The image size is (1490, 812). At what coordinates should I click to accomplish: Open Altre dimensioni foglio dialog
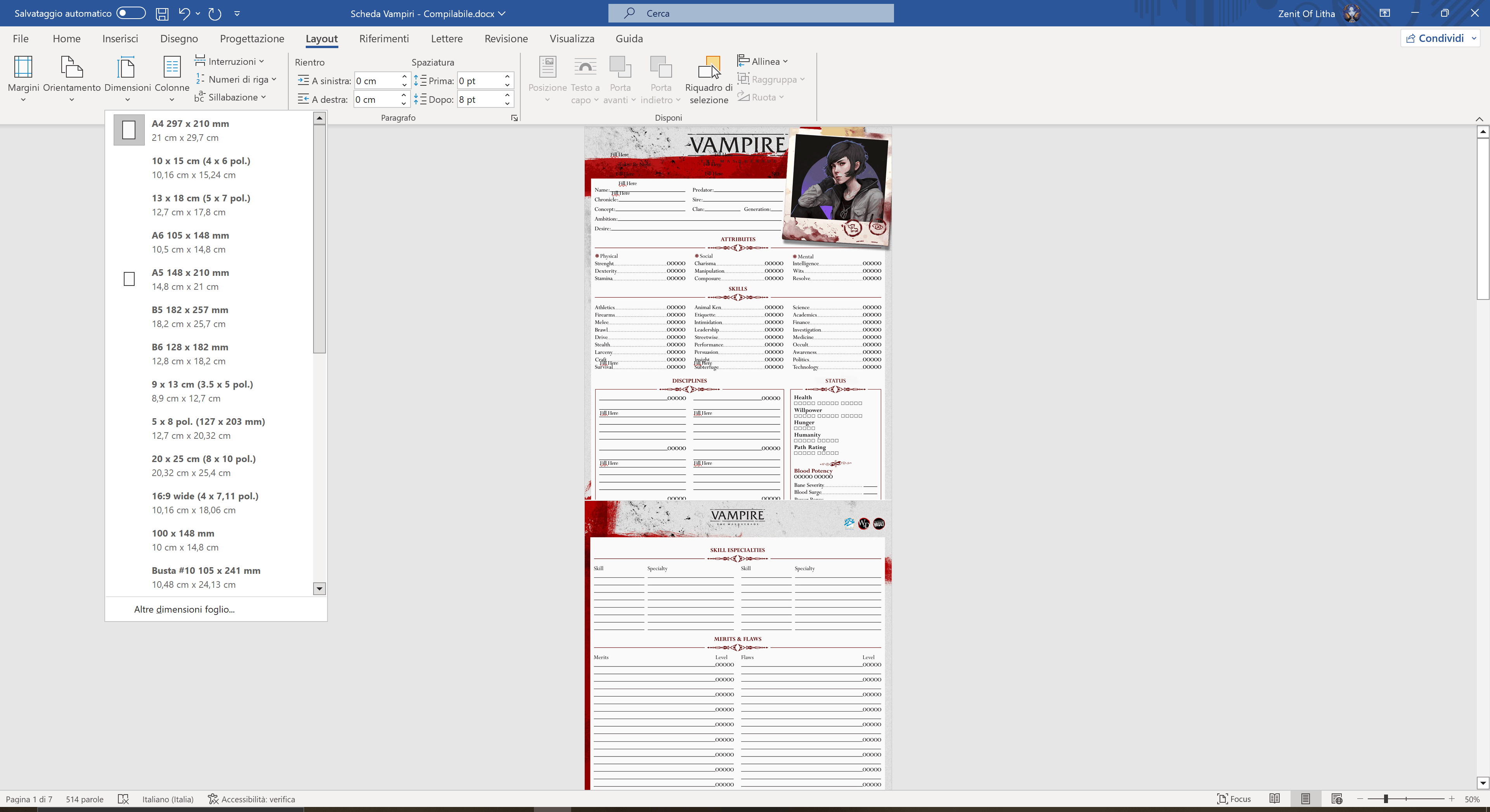184,609
